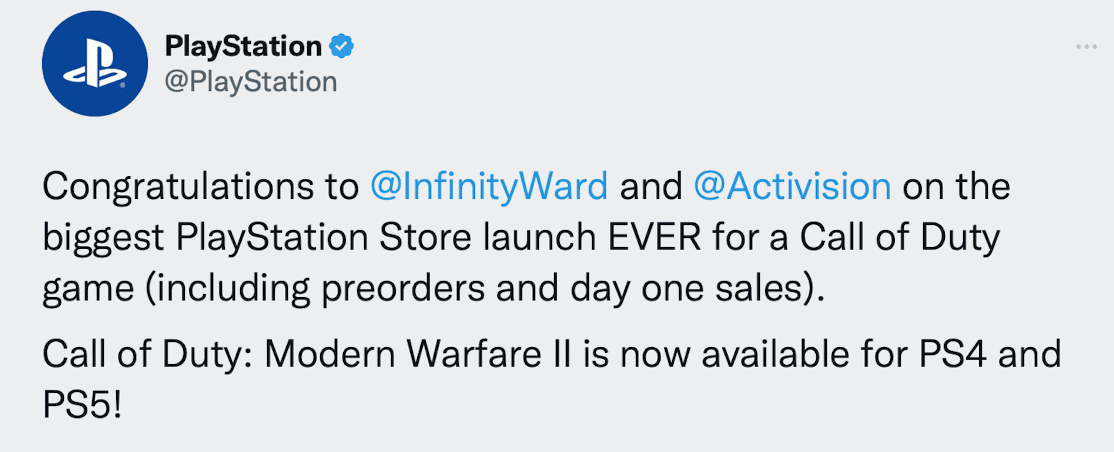Viewport: 1114px width, 452px height.
Task: Open the PlayStation display name
Action: (x=243, y=47)
